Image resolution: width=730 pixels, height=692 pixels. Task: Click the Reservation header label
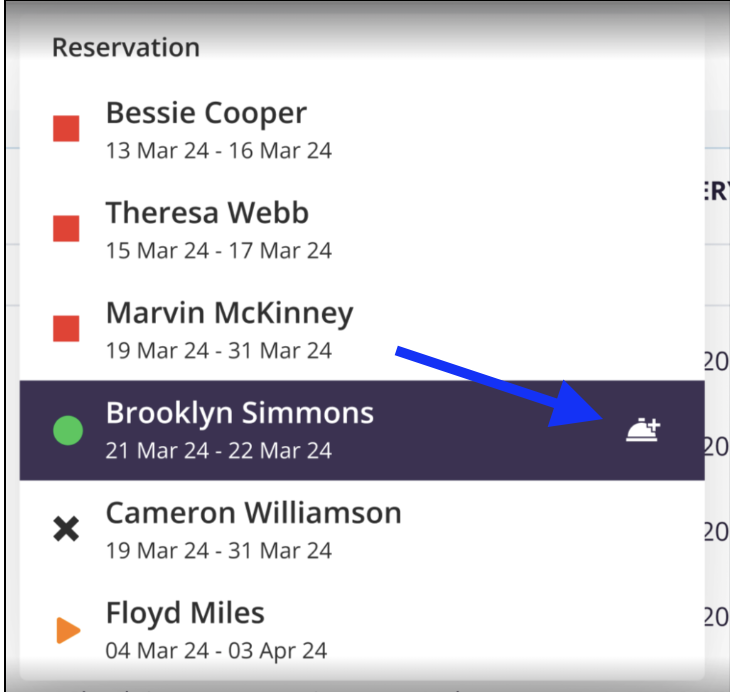(126, 47)
